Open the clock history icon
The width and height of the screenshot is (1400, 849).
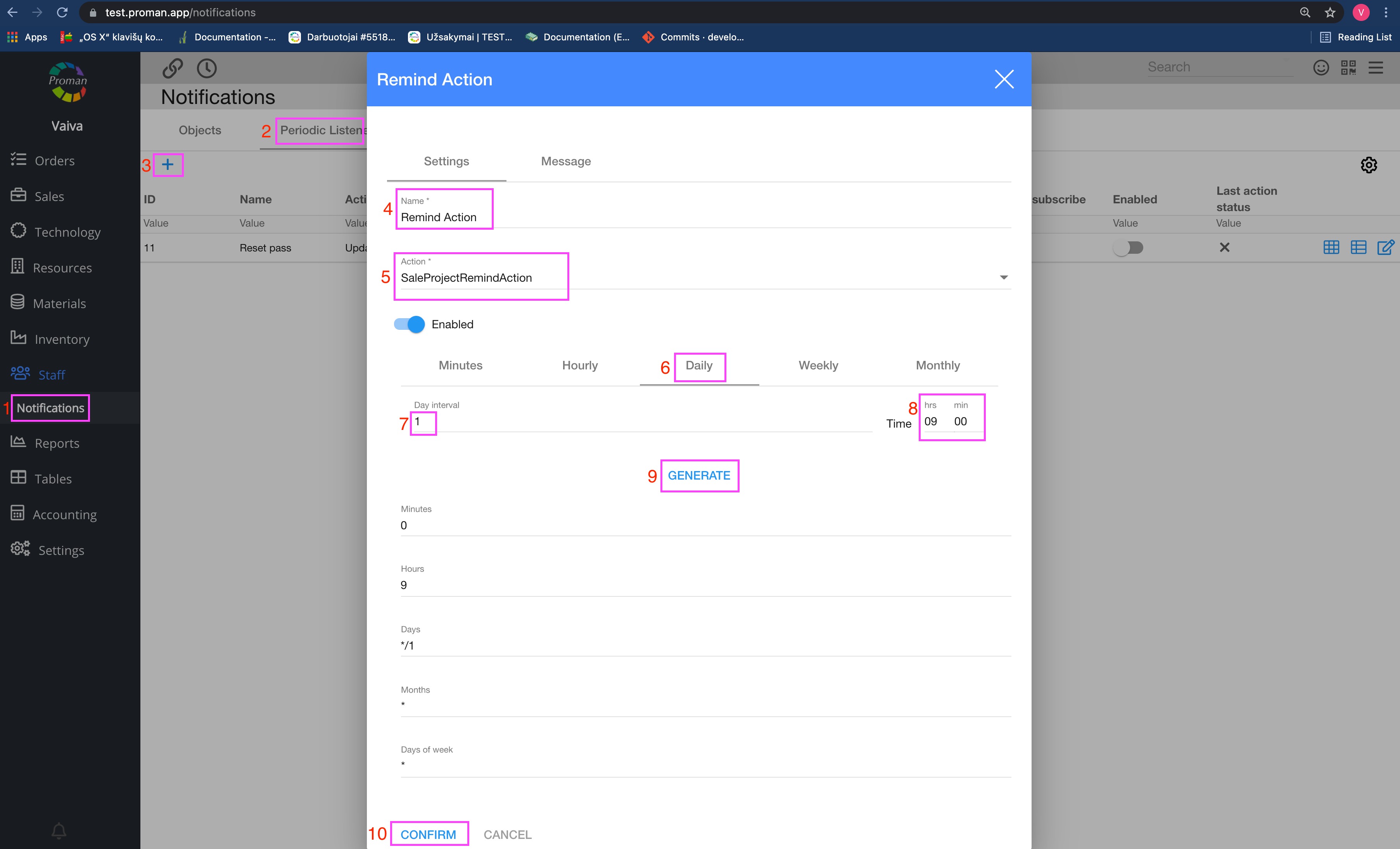click(x=206, y=68)
